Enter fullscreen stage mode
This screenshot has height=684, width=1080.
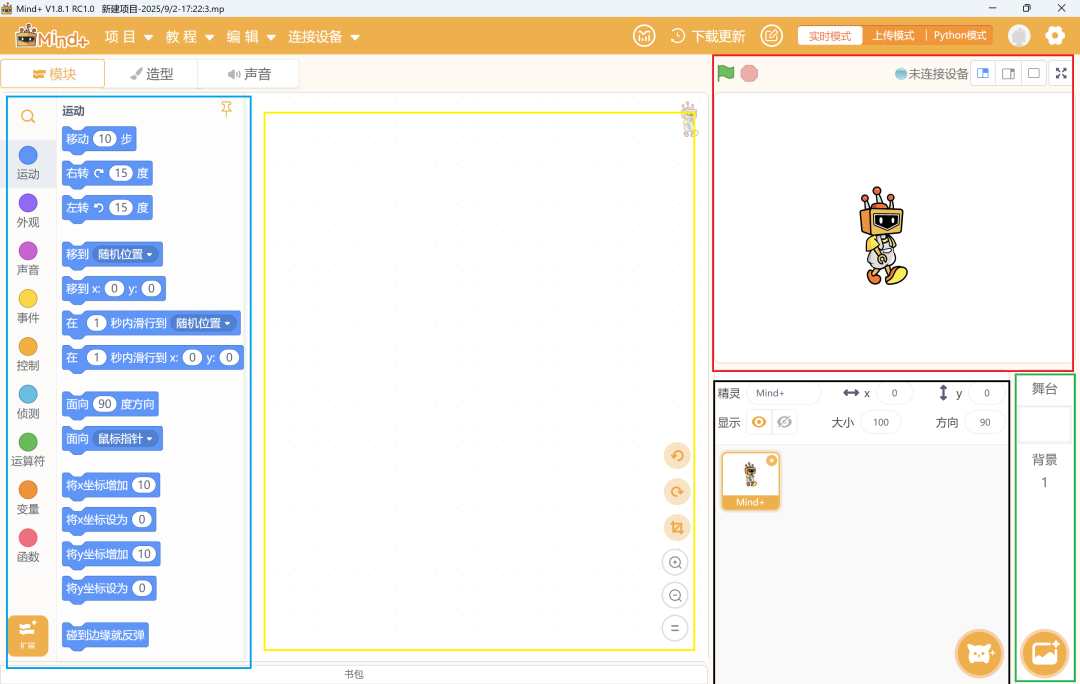point(1061,73)
